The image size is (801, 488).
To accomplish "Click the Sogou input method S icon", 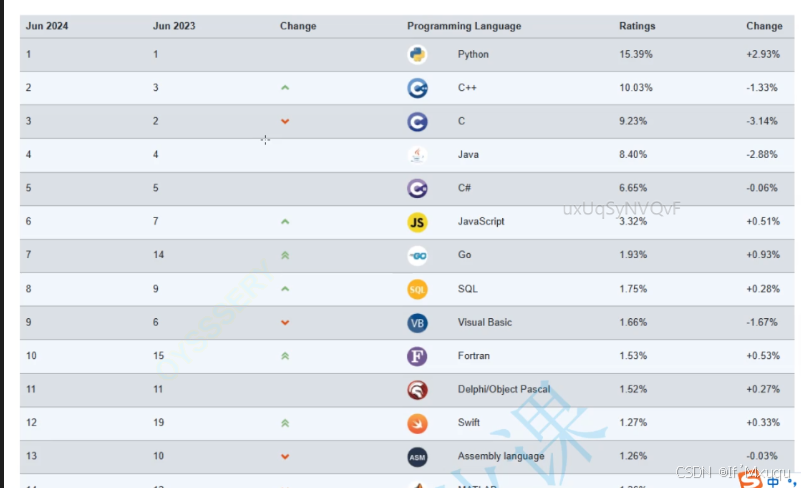I will 749,480.
